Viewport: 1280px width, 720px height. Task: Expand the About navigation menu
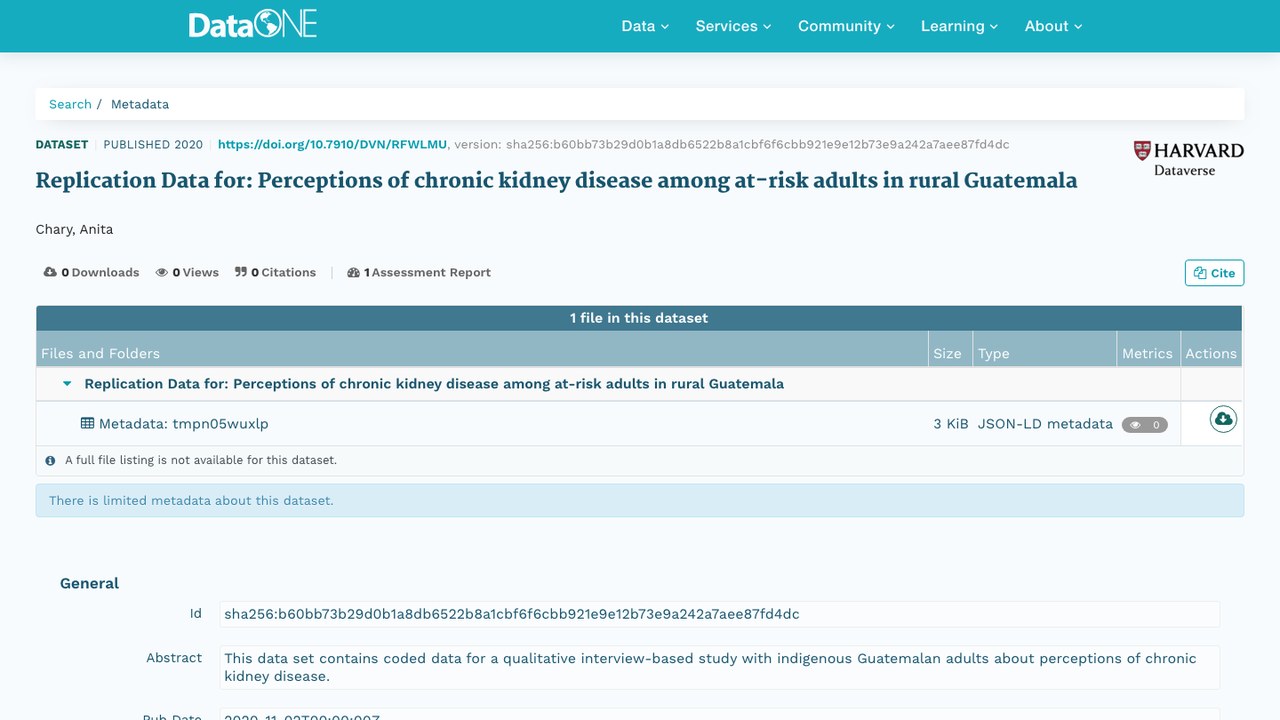pos(1054,26)
